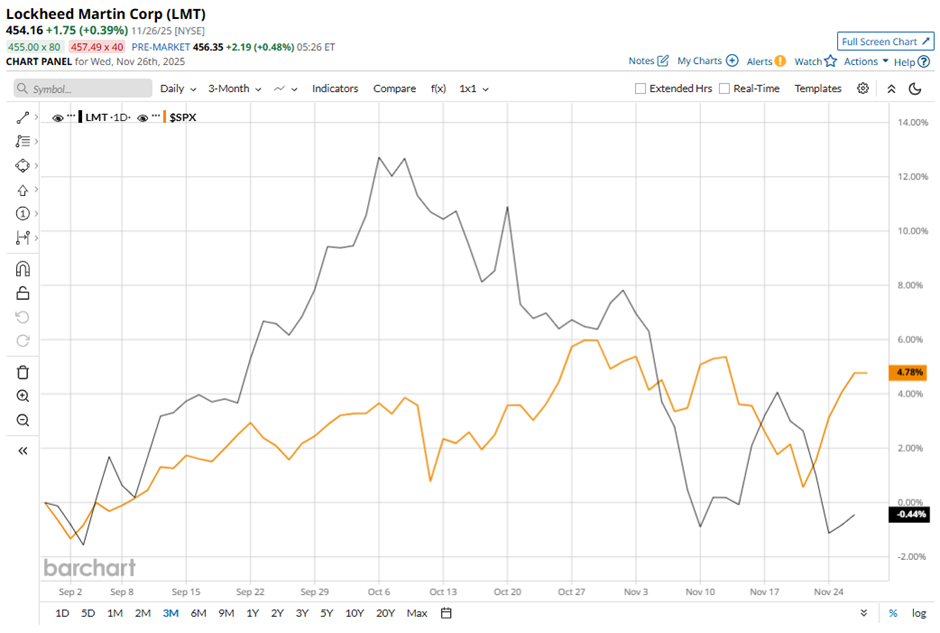940x633 pixels.
Task: Collapse the drawing tools sidebar
Action: coord(23,451)
